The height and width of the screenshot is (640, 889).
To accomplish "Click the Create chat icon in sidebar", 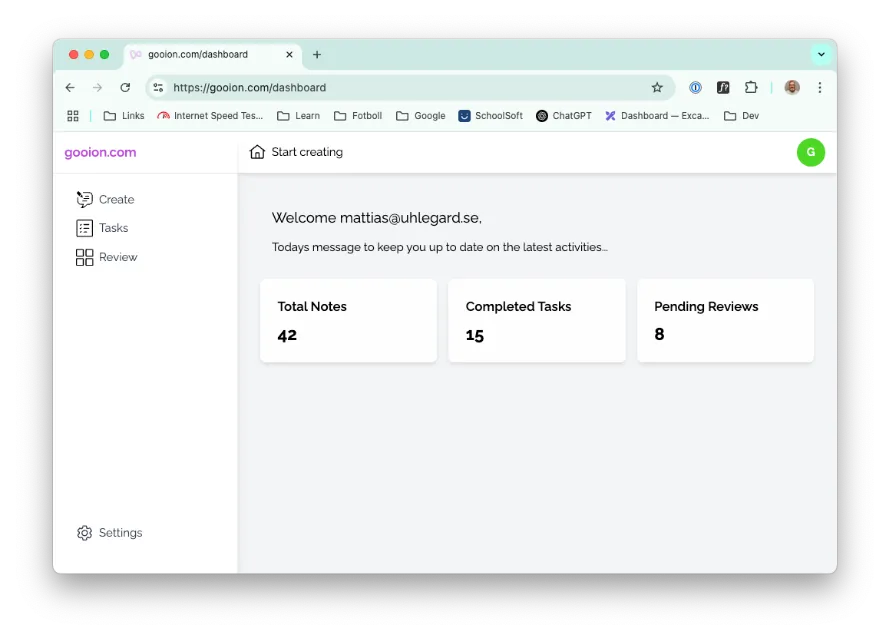I will 84,199.
